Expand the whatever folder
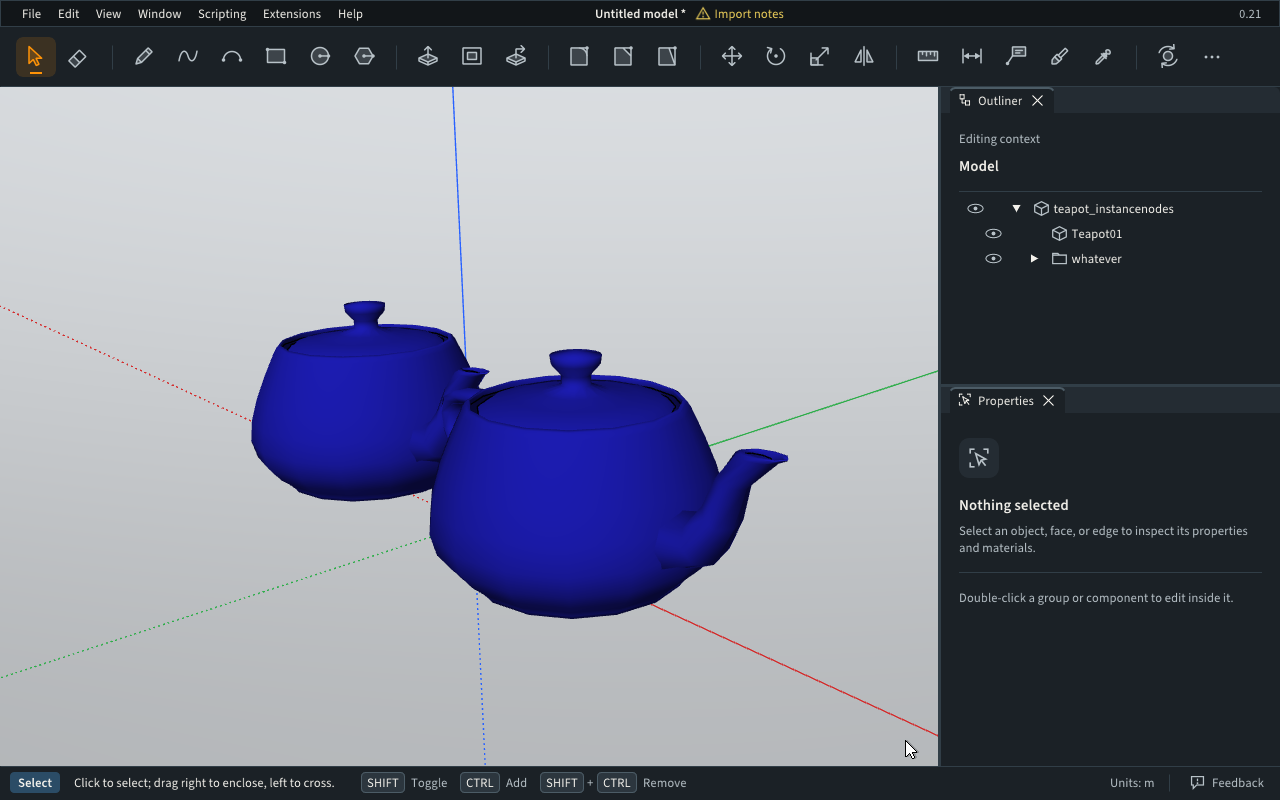Image resolution: width=1280 pixels, height=800 pixels. pyautogui.click(x=1035, y=259)
